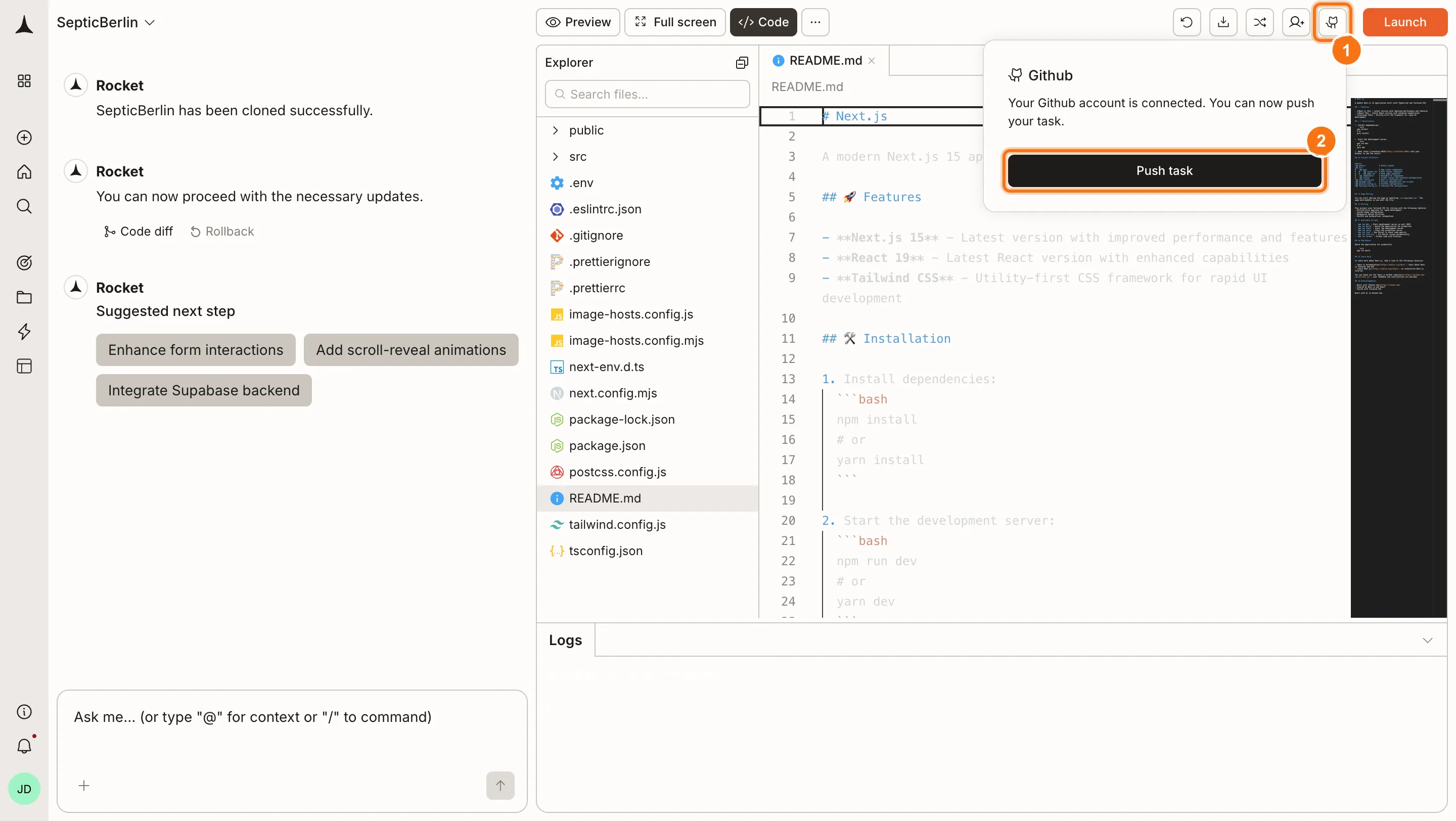Invite a collaborator with the add-user icon
Viewport: 1456px width, 821px height.
pyautogui.click(x=1296, y=22)
